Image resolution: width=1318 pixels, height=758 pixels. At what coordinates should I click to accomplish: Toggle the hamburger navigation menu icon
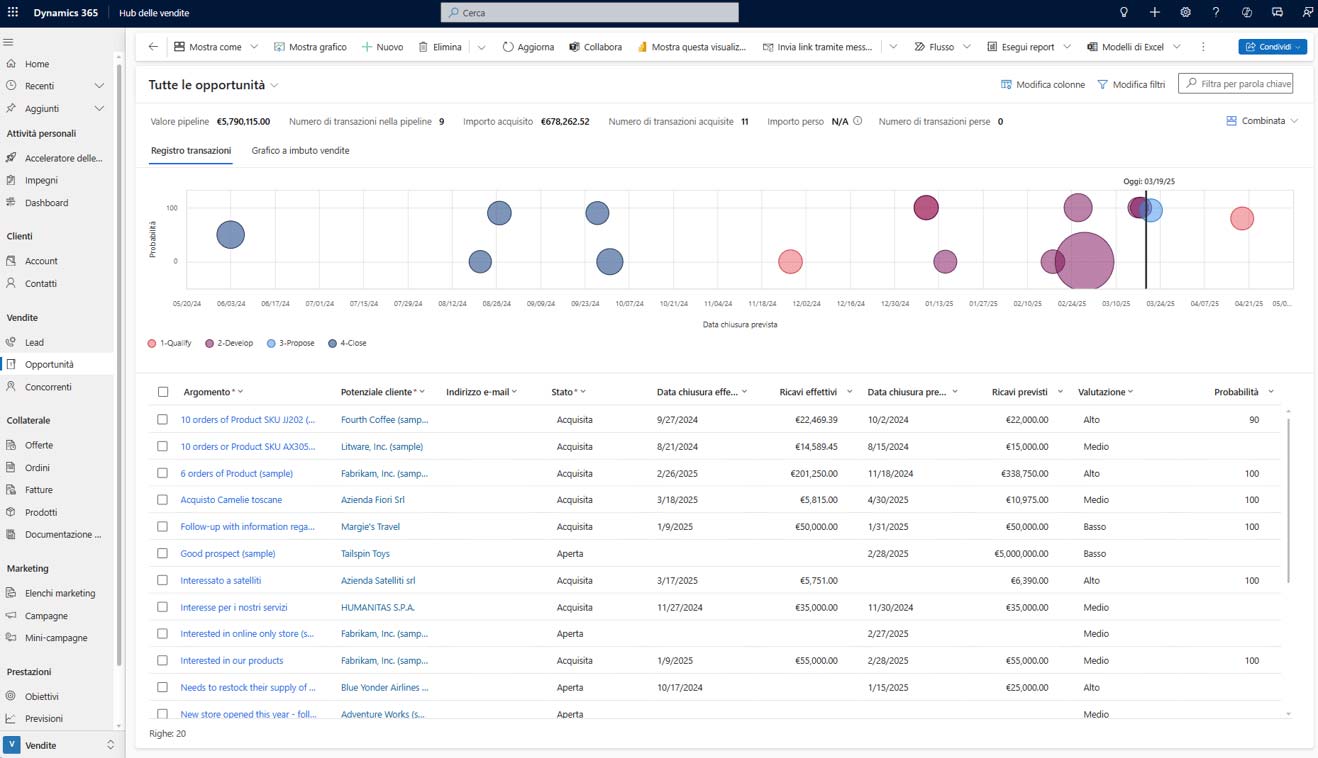(x=8, y=42)
